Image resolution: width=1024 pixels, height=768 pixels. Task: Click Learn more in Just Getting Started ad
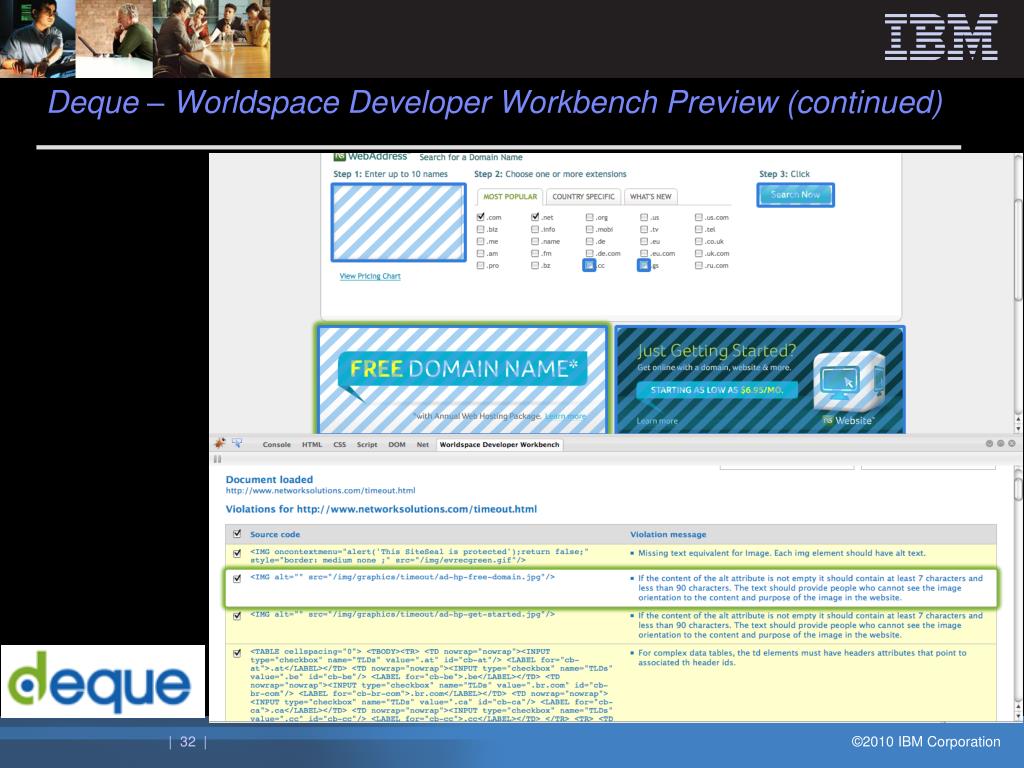pos(657,421)
